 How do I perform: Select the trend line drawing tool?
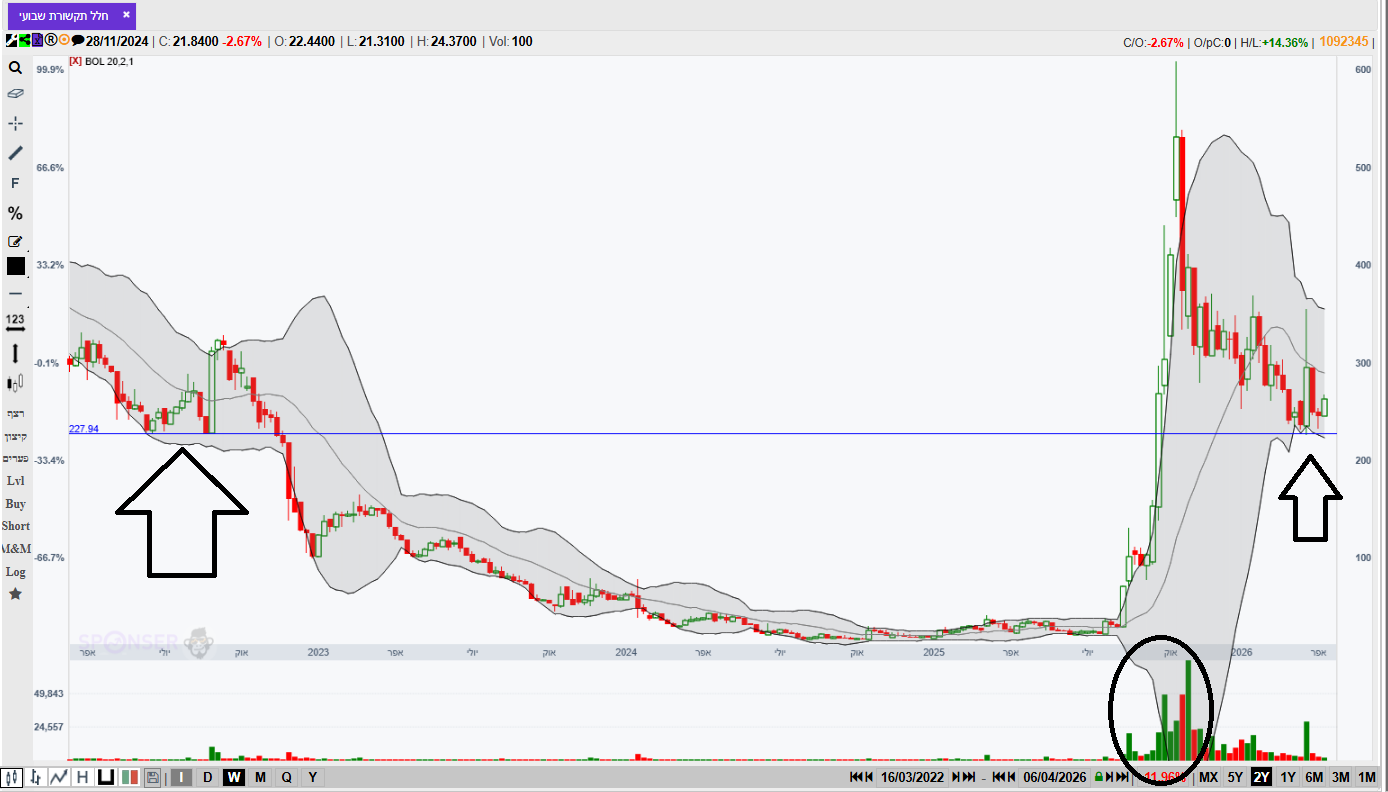pyautogui.click(x=15, y=153)
